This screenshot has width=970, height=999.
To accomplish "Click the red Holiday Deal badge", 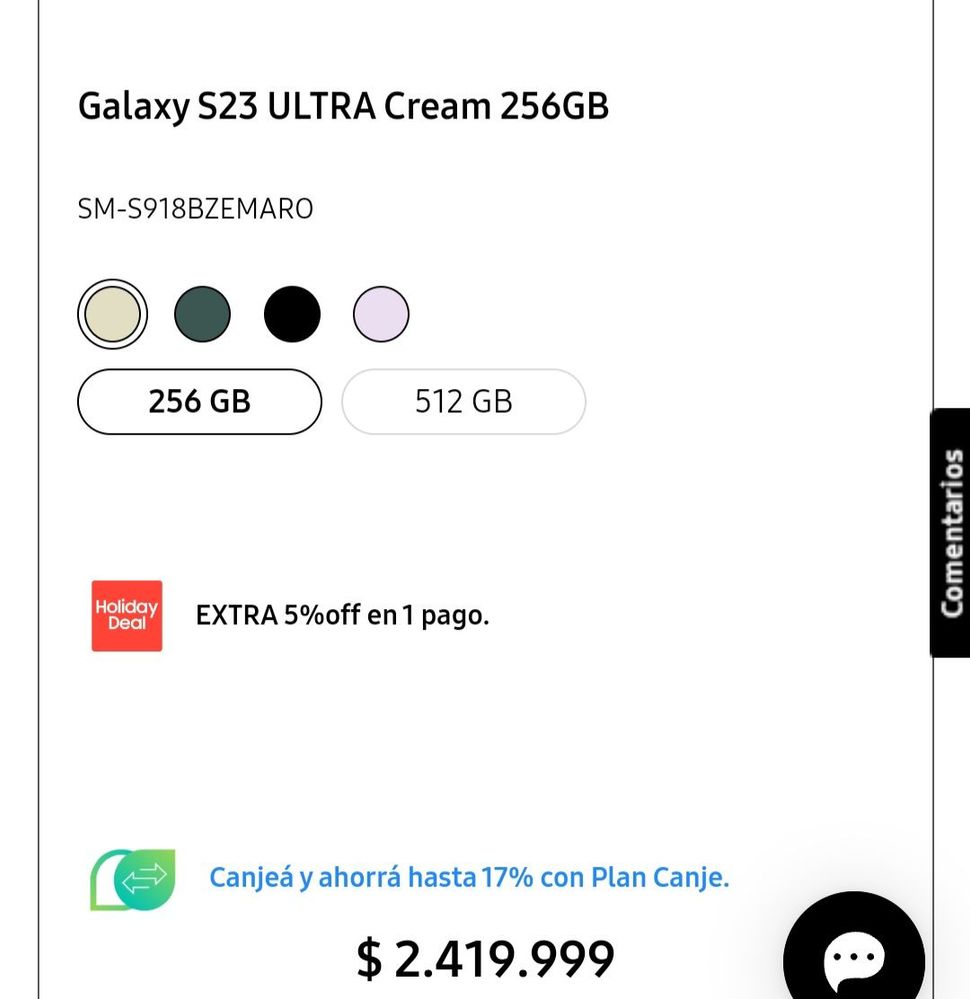I will 127,615.
